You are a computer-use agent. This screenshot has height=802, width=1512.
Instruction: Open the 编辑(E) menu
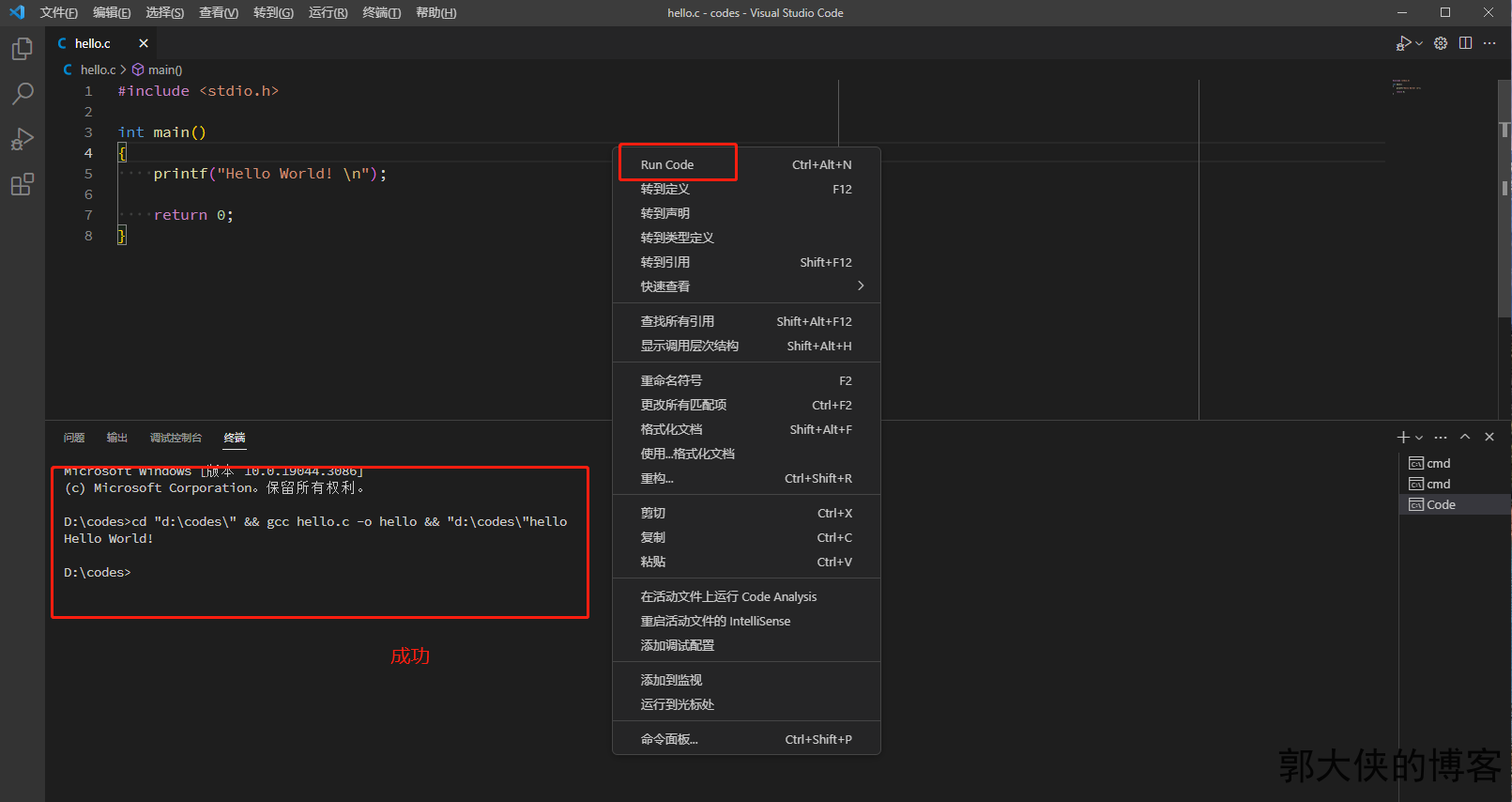coord(112,12)
